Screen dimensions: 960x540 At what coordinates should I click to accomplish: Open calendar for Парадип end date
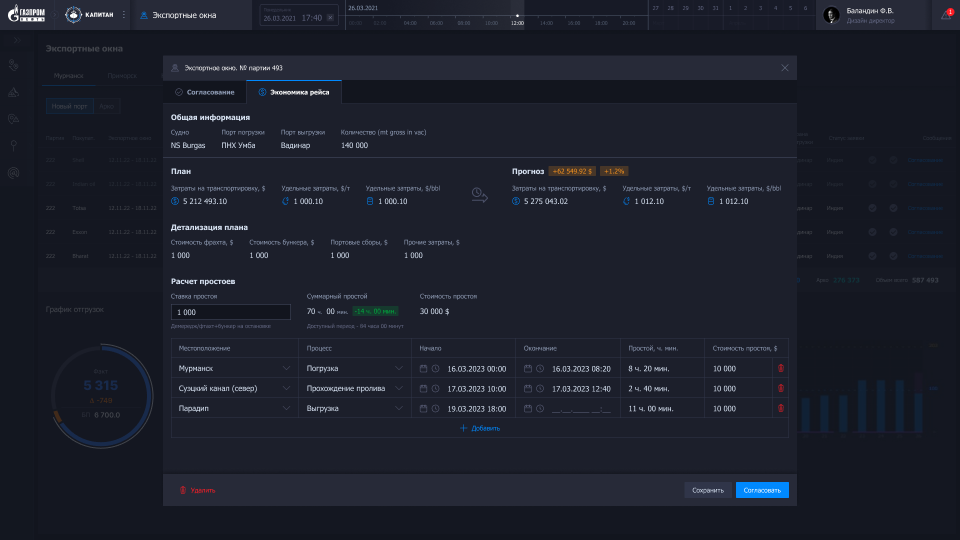click(x=527, y=409)
